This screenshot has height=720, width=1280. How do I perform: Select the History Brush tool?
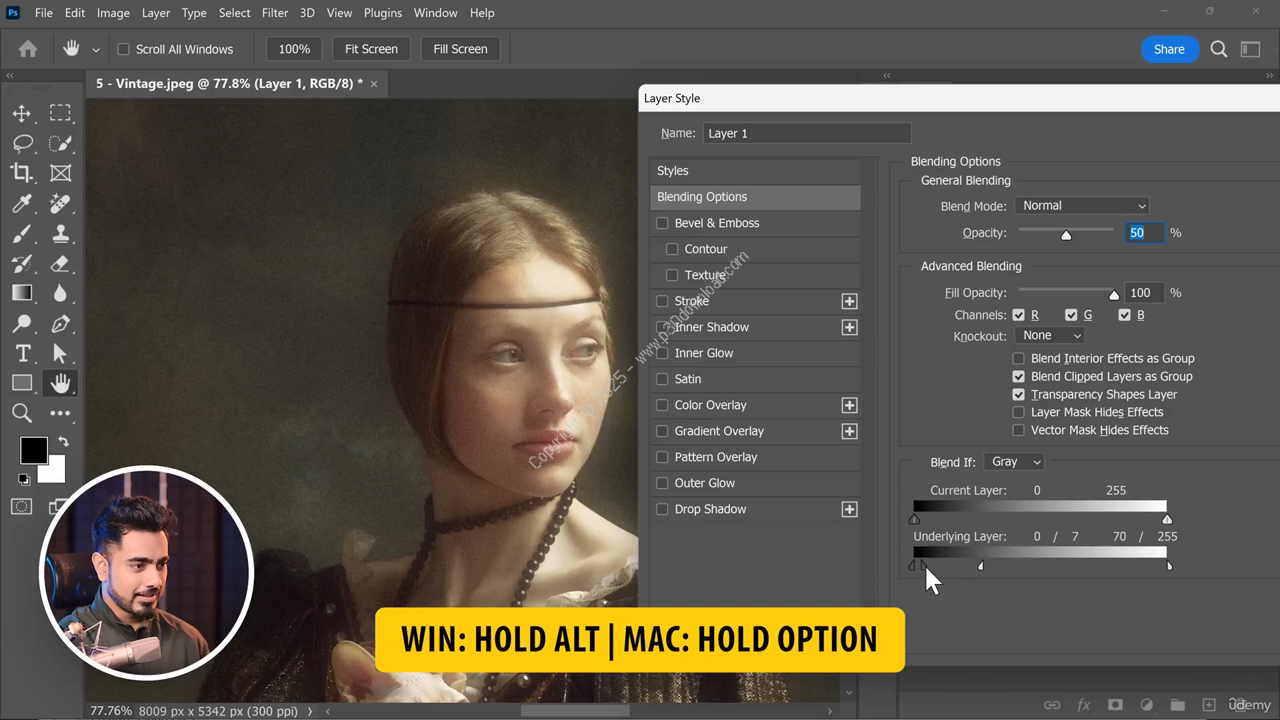(22, 263)
